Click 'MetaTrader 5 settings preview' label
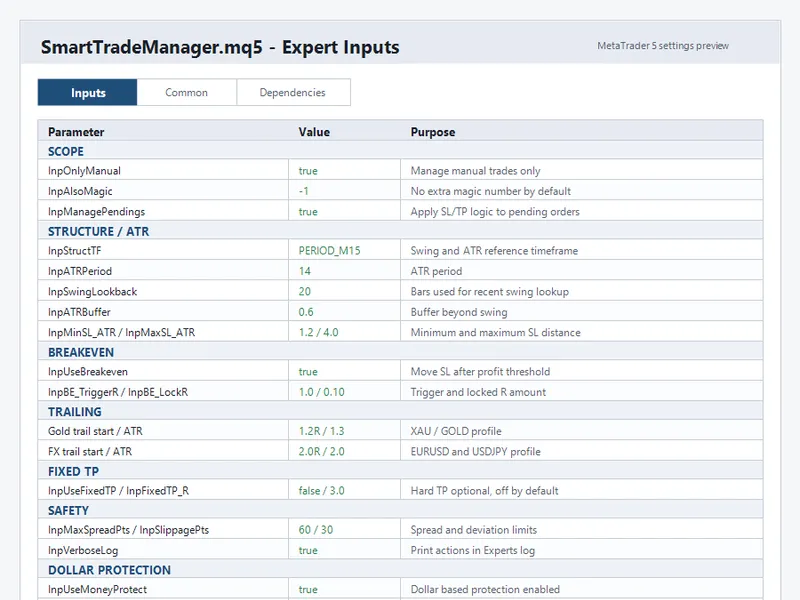This screenshot has width=800, height=600. coord(663,46)
